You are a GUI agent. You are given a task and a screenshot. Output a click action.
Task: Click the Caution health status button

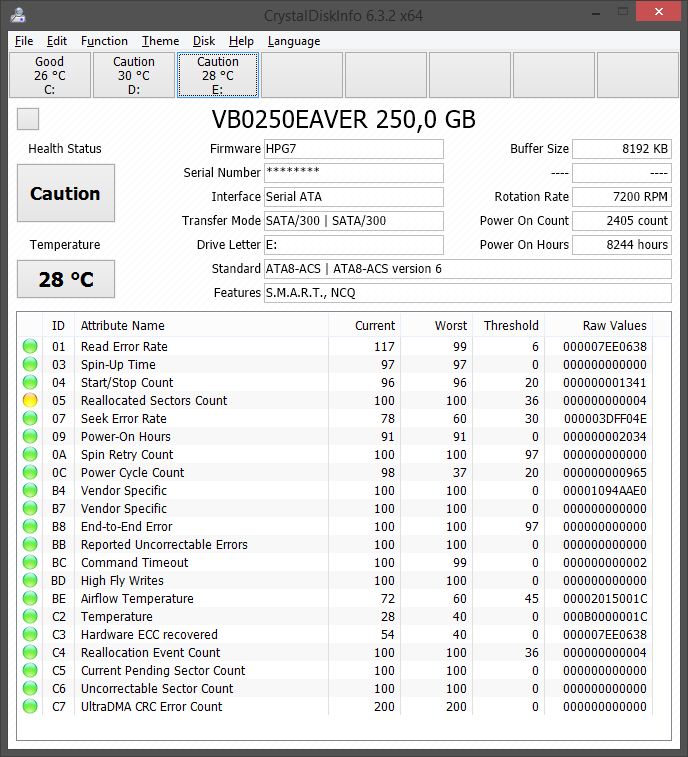click(66, 193)
